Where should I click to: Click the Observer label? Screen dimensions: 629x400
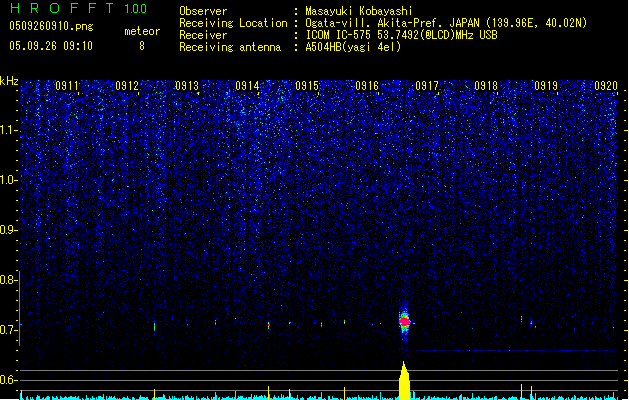[x=203, y=11]
